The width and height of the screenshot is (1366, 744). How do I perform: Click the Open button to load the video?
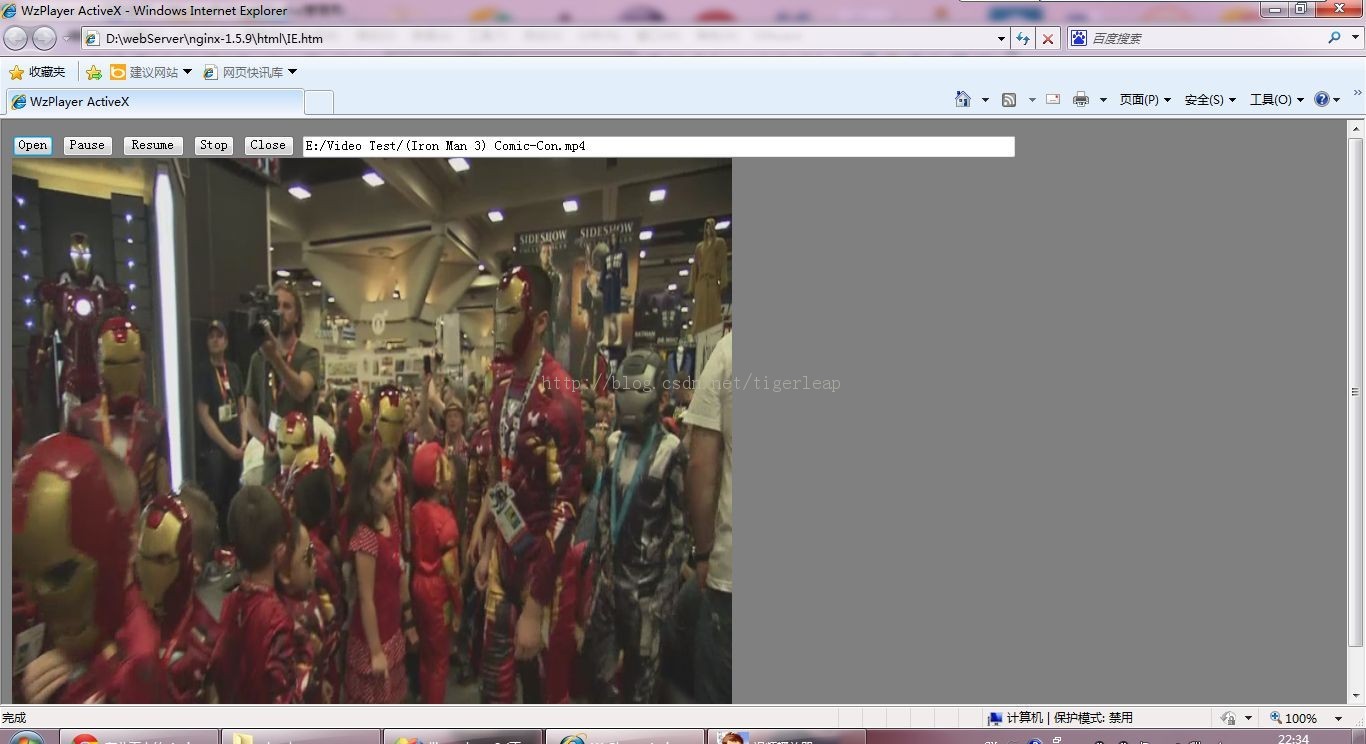pyautogui.click(x=33, y=145)
